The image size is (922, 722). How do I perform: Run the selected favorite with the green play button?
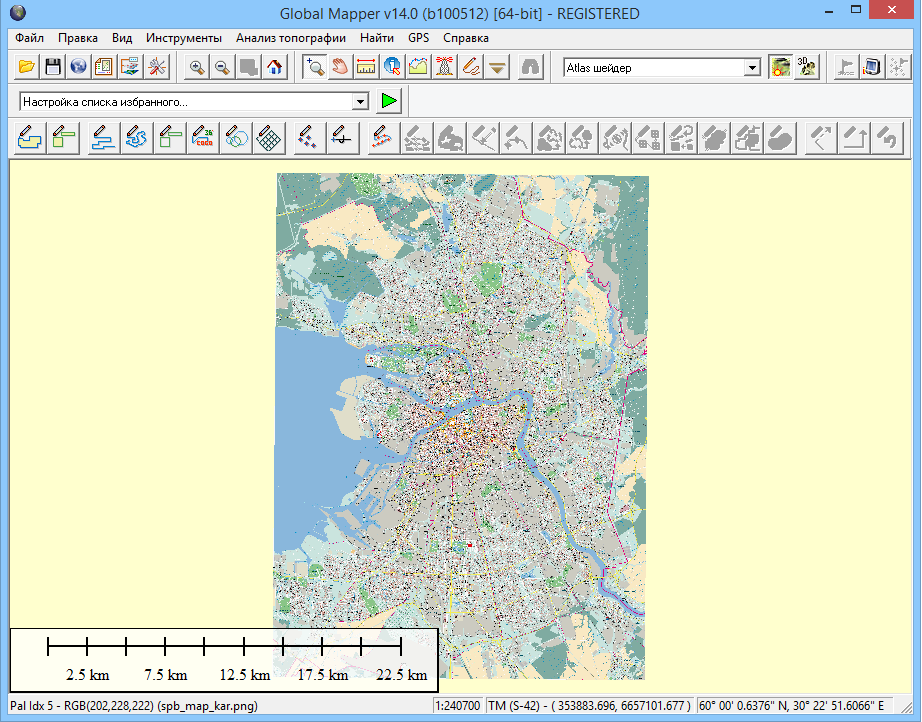point(389,102)
